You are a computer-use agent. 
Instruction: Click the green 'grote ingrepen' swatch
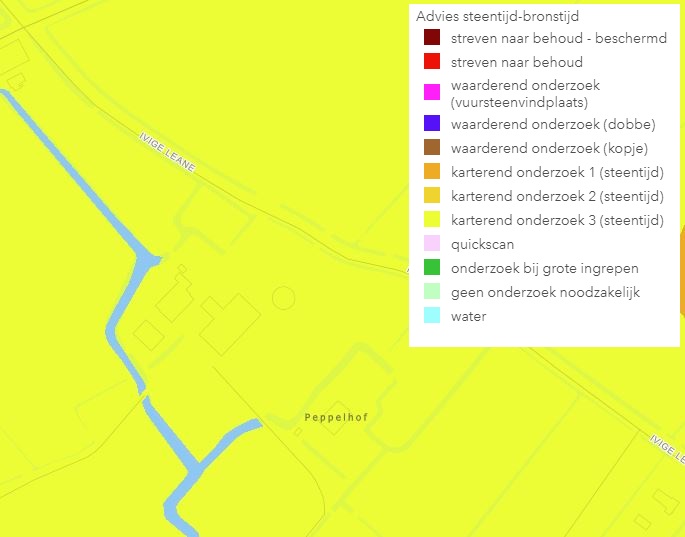tap(432, 267)
